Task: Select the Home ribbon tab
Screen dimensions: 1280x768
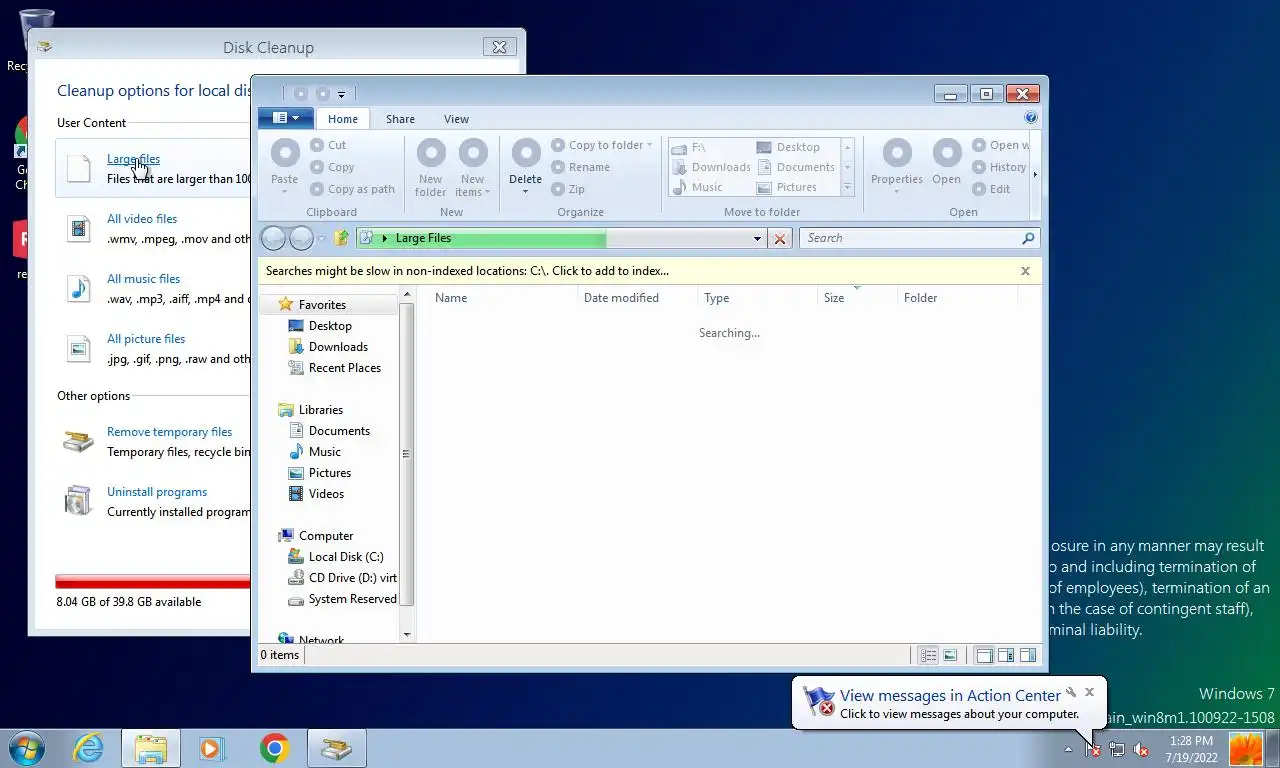Action: [343, 119]
